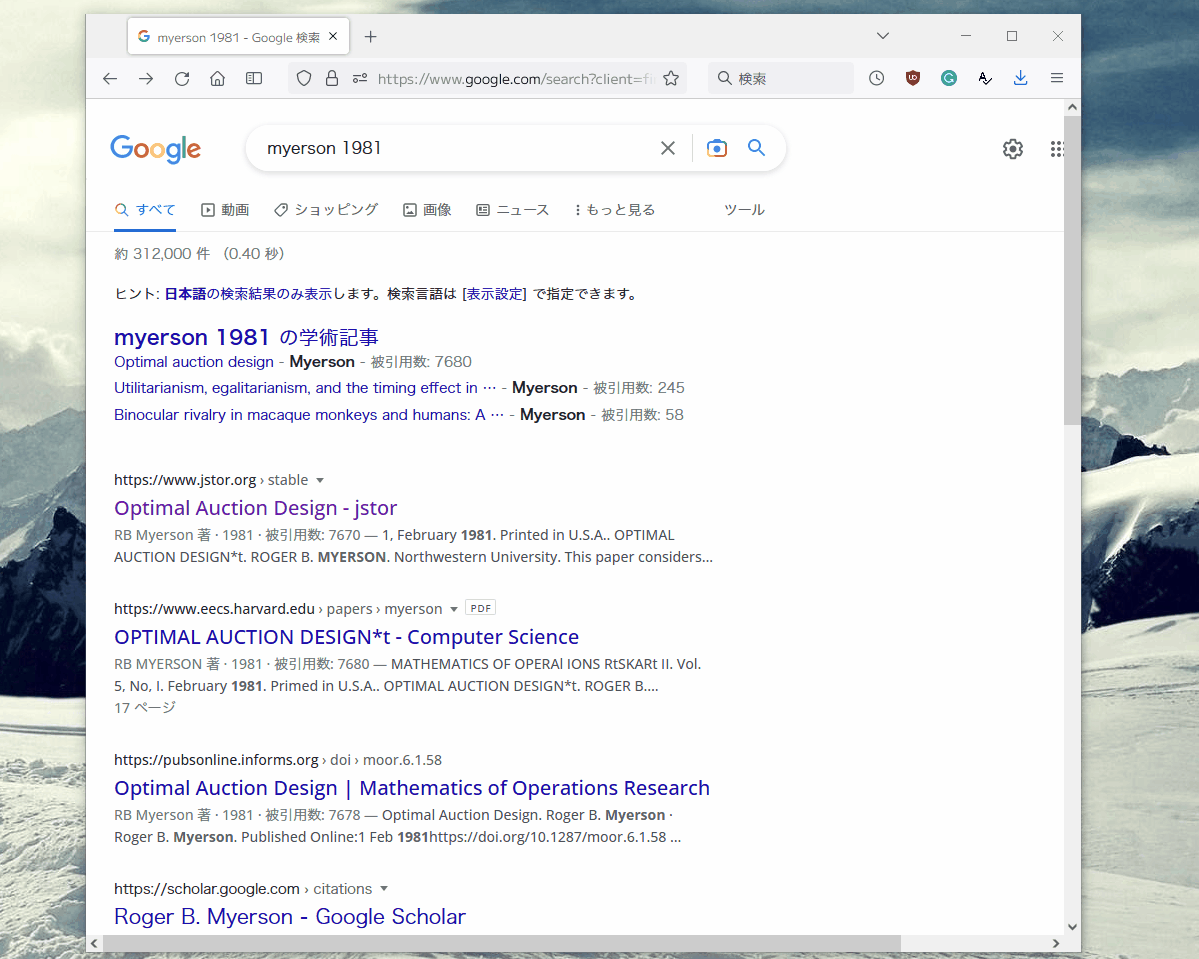The height and width of the screenshot is (959, 1199).
Task: Switch to the 画像 tab
Action: (427, 210)
